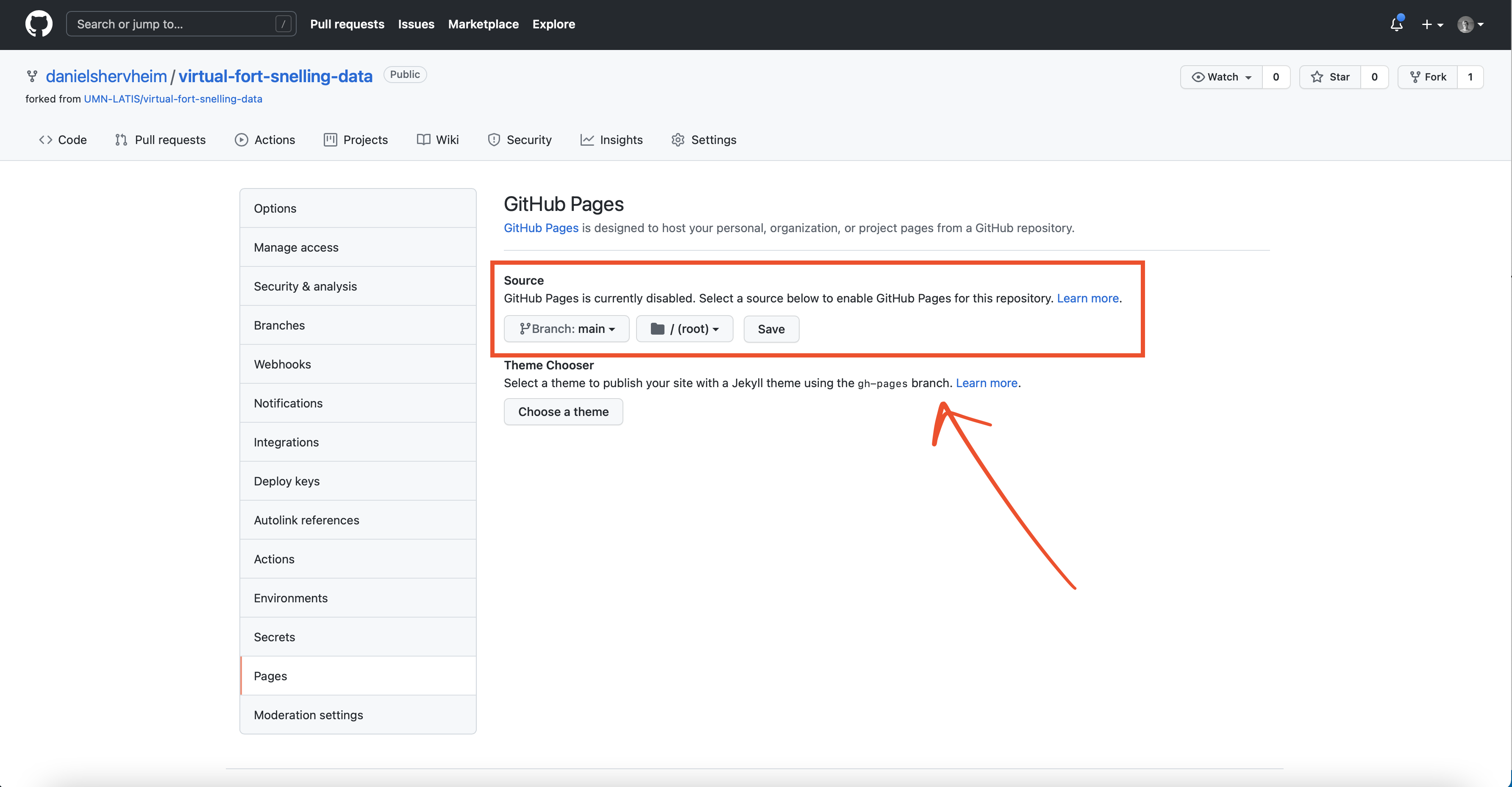Open Moderation settings
Image resolution: width=1512 pixels, height=787 pixels.
click(358, 715)
